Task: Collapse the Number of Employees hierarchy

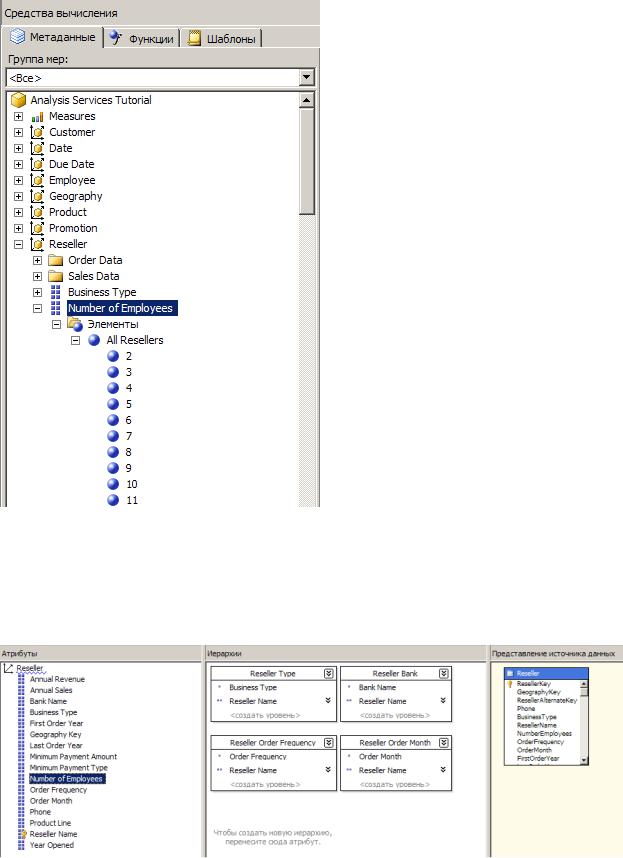Action: point(37,308)
